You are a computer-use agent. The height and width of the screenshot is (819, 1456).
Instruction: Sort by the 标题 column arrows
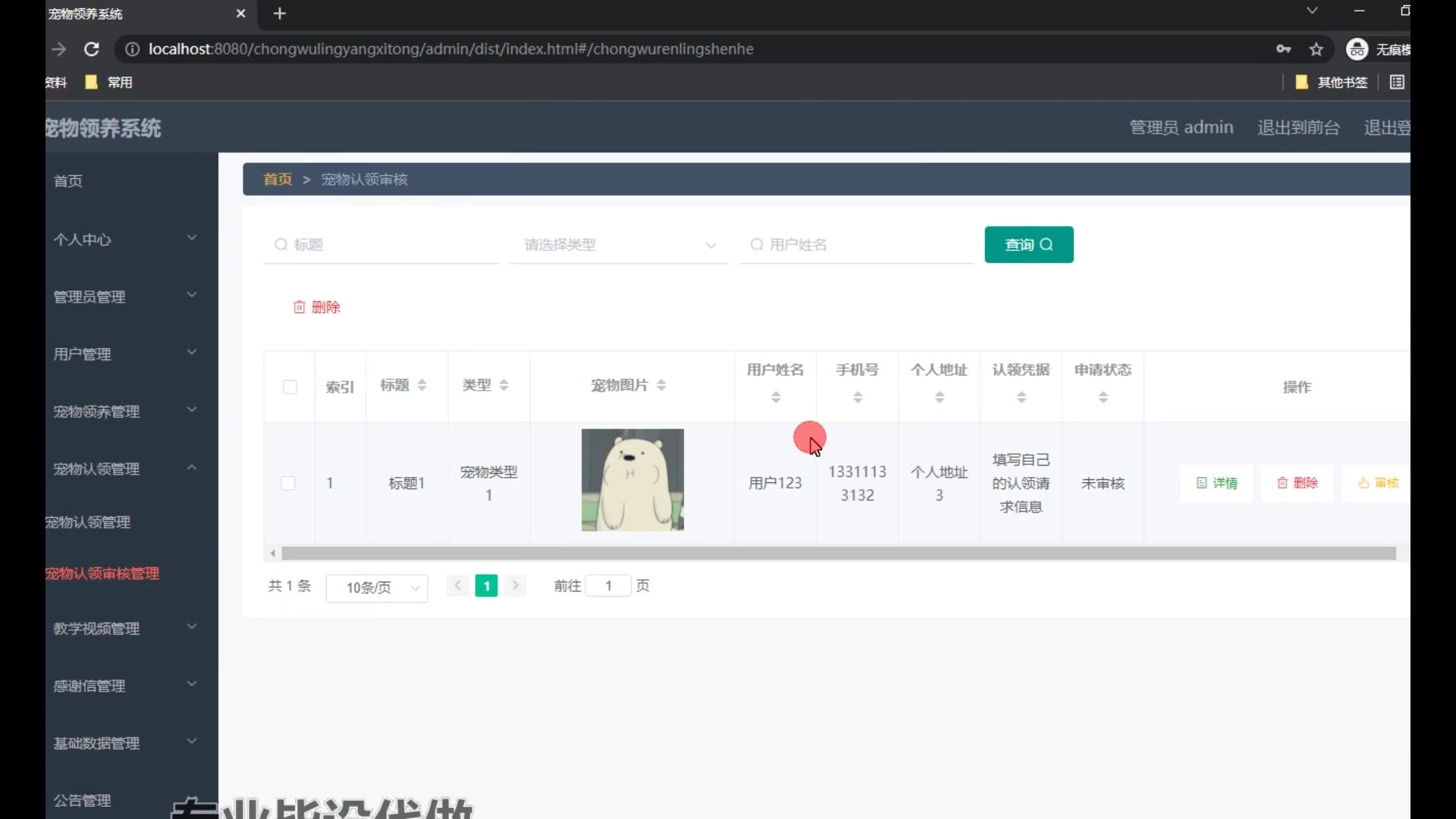[422, 385]
